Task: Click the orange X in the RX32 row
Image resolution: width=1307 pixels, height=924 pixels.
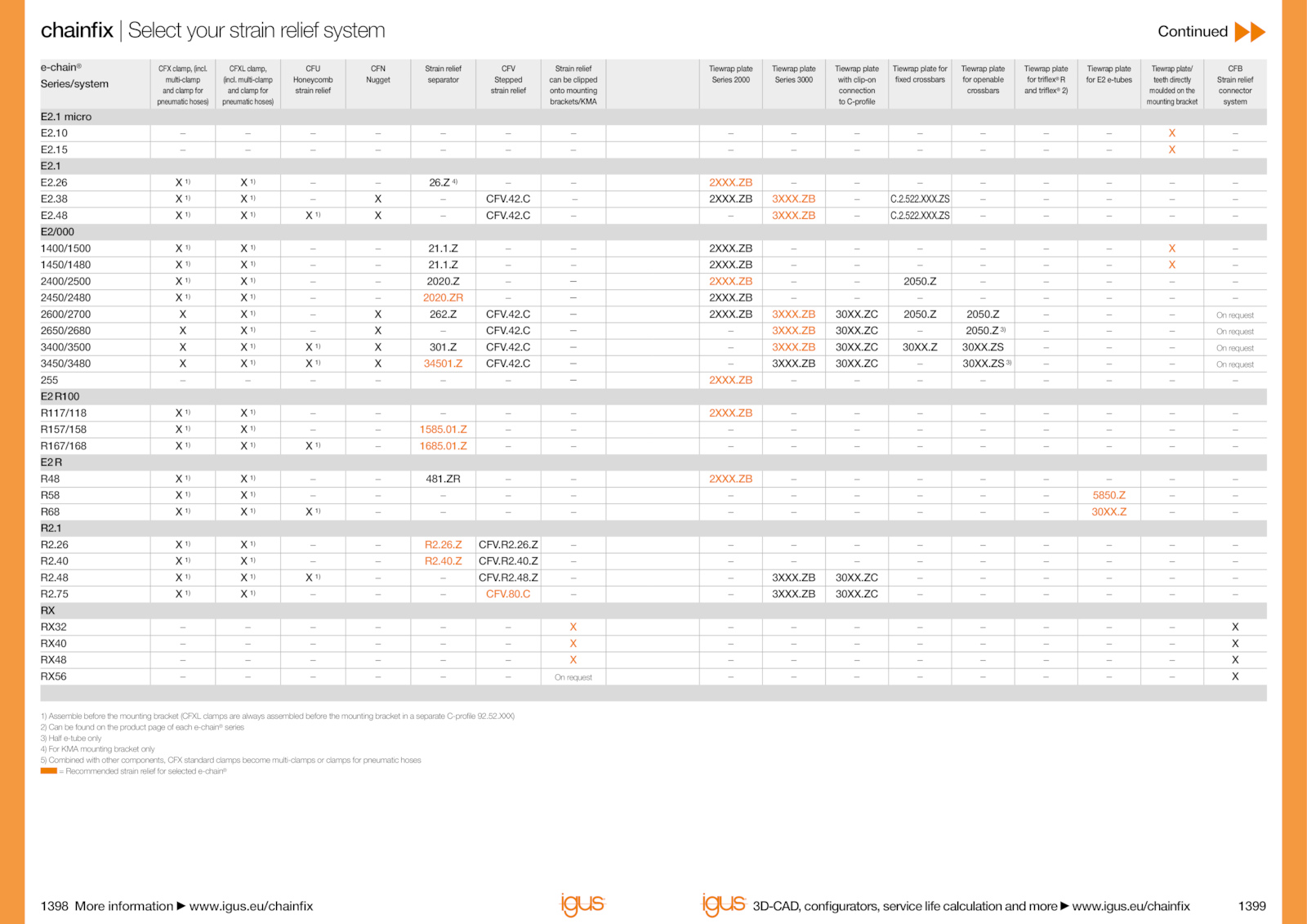Action: pos(573,627)
